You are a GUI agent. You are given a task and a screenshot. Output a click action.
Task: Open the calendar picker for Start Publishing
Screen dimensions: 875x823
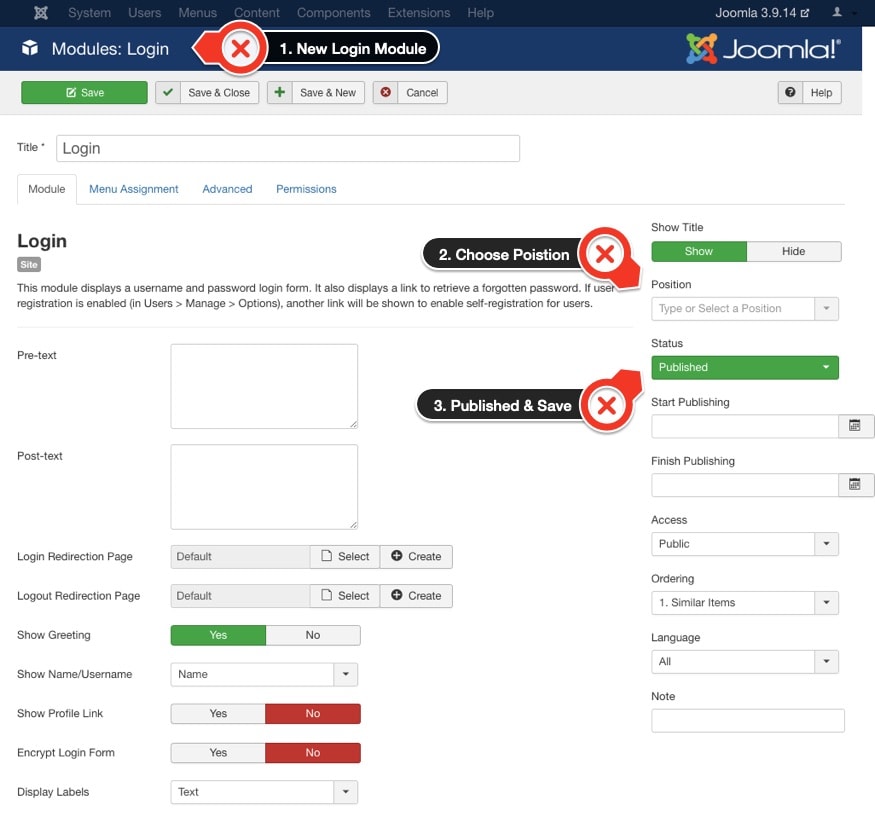tap(857, 426)
